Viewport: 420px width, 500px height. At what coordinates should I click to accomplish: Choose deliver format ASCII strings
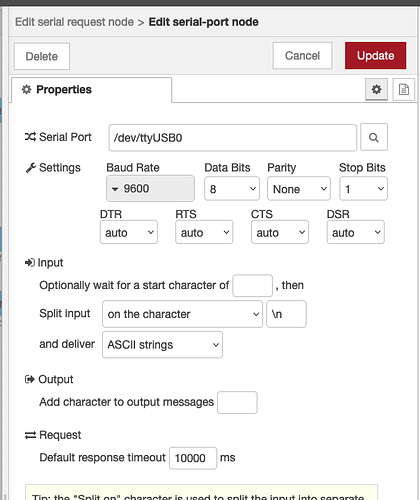click(162, 345)
